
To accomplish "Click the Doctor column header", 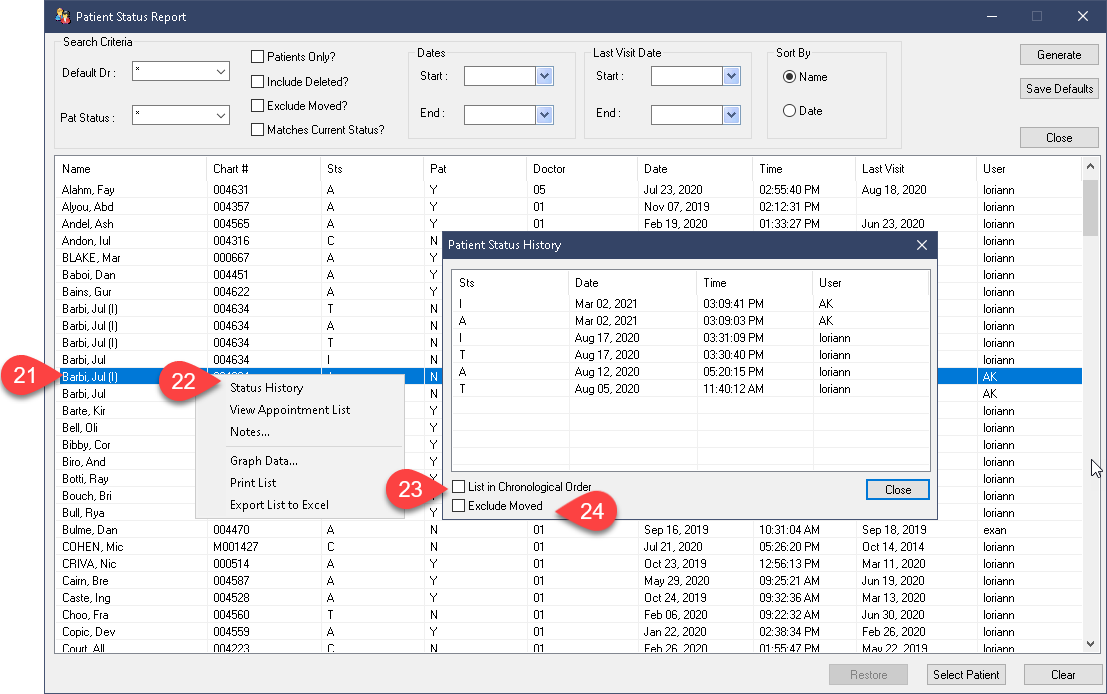I will click(582, 169).
